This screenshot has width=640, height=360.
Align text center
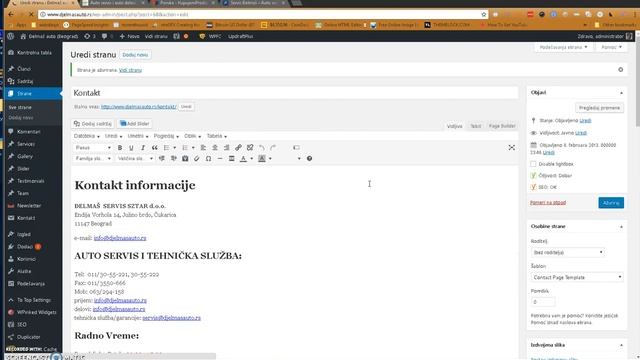(215, 148)
